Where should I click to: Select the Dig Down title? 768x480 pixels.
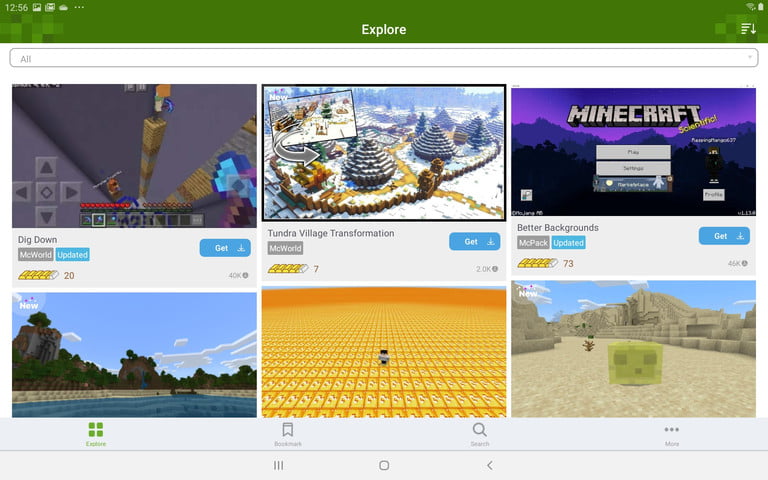[x=38, y=240]
